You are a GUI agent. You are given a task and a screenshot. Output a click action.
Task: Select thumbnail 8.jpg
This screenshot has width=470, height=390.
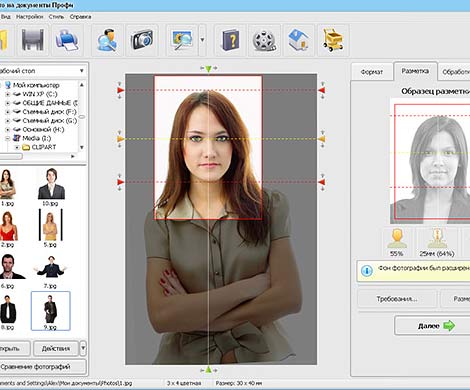(x=7, y=312)
